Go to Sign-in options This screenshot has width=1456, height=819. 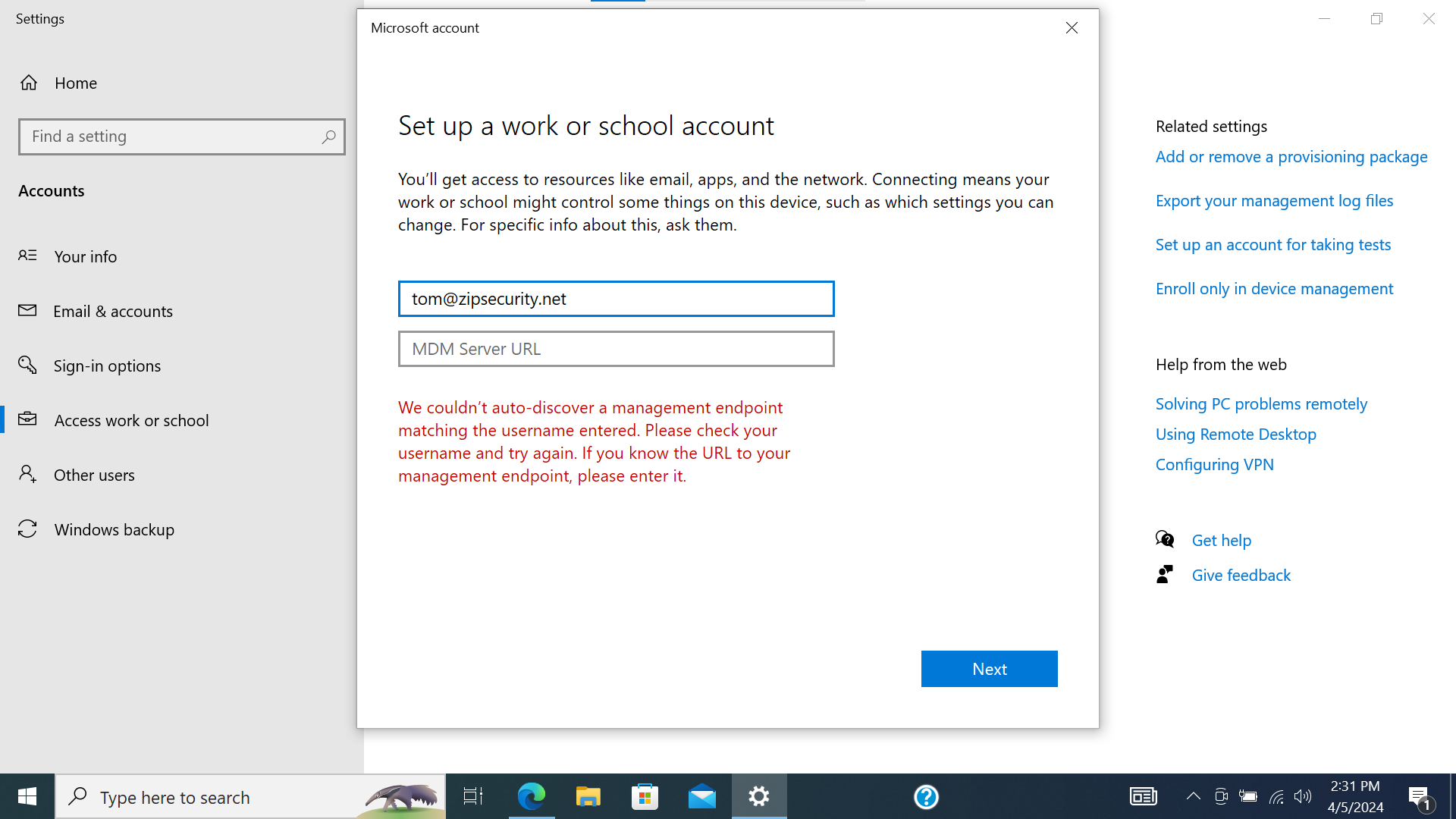(x=107, y=366)
